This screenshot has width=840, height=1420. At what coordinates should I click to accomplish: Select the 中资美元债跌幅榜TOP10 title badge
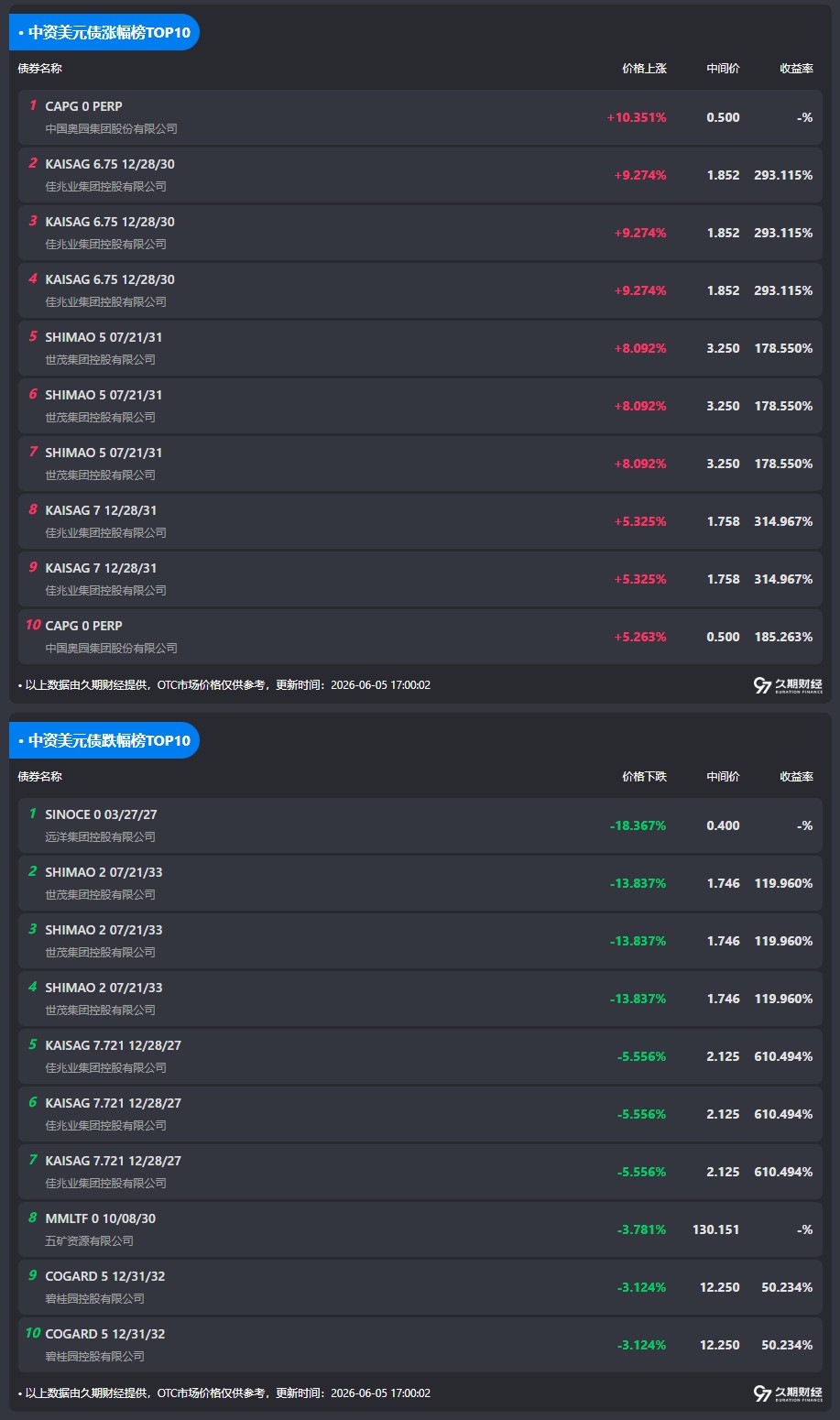tap(104, 740)
